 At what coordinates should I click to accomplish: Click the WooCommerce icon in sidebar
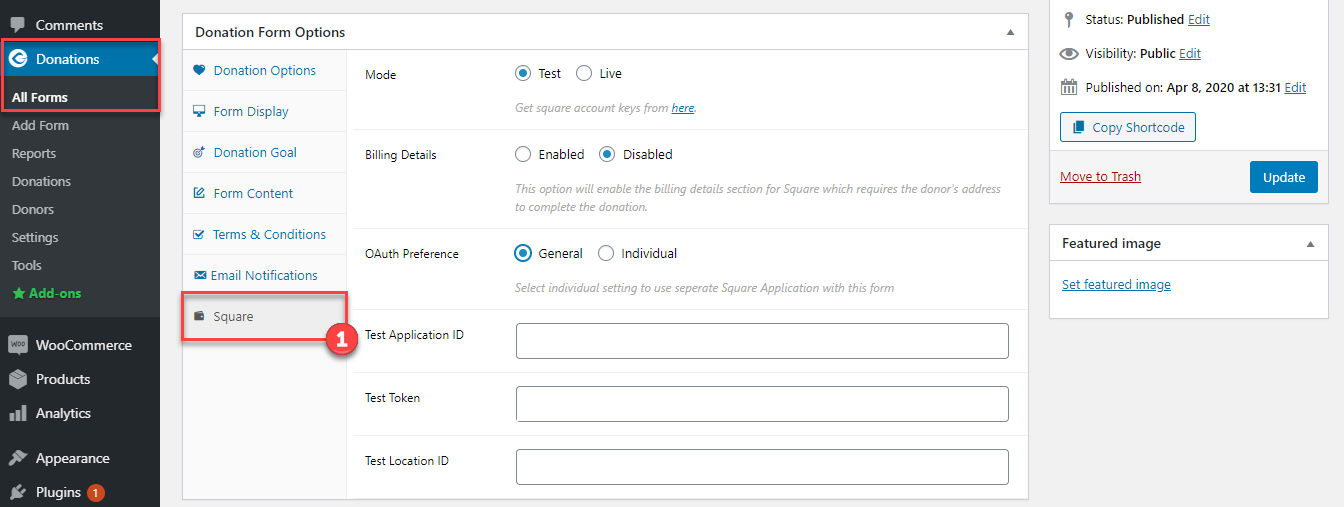18,345
